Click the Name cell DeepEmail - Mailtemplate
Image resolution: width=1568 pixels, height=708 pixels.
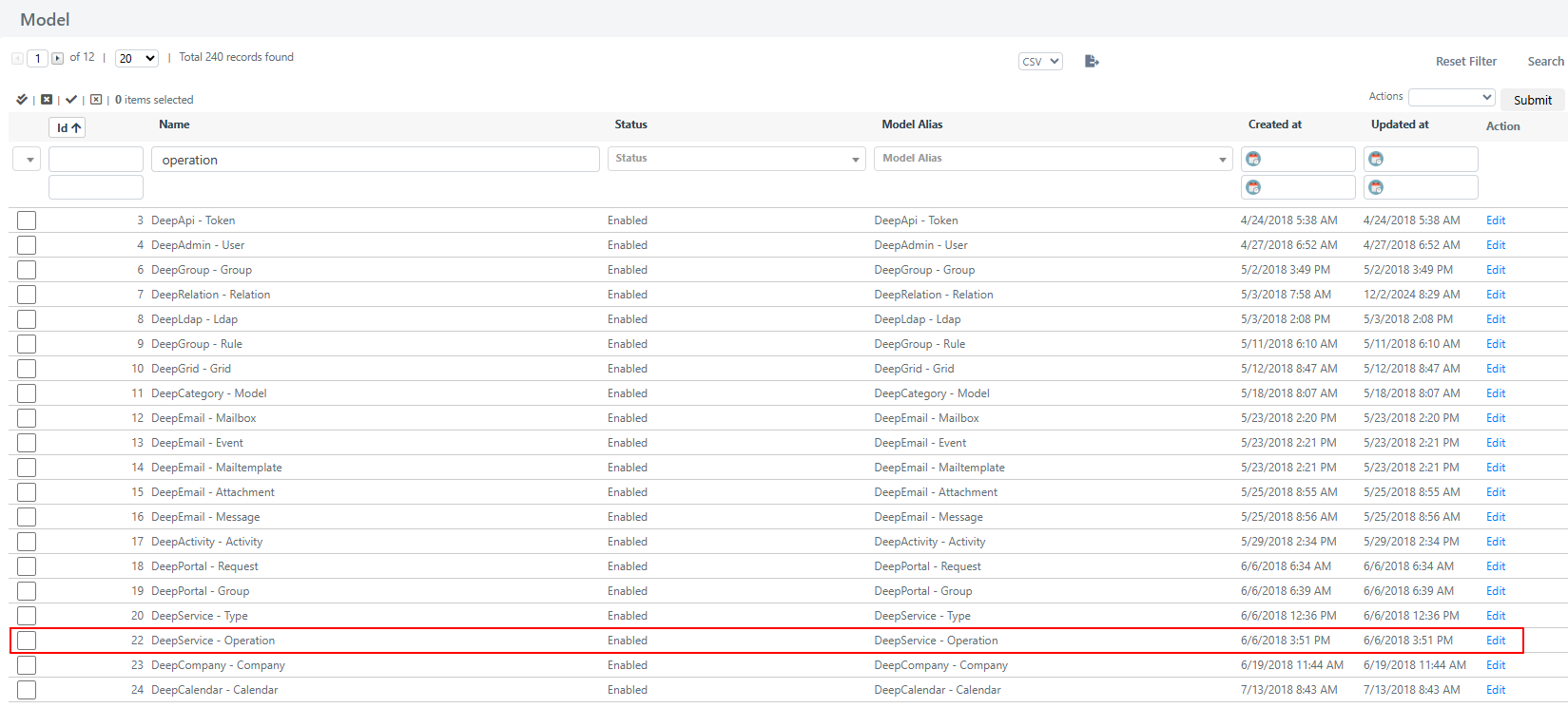pos(217,468)
